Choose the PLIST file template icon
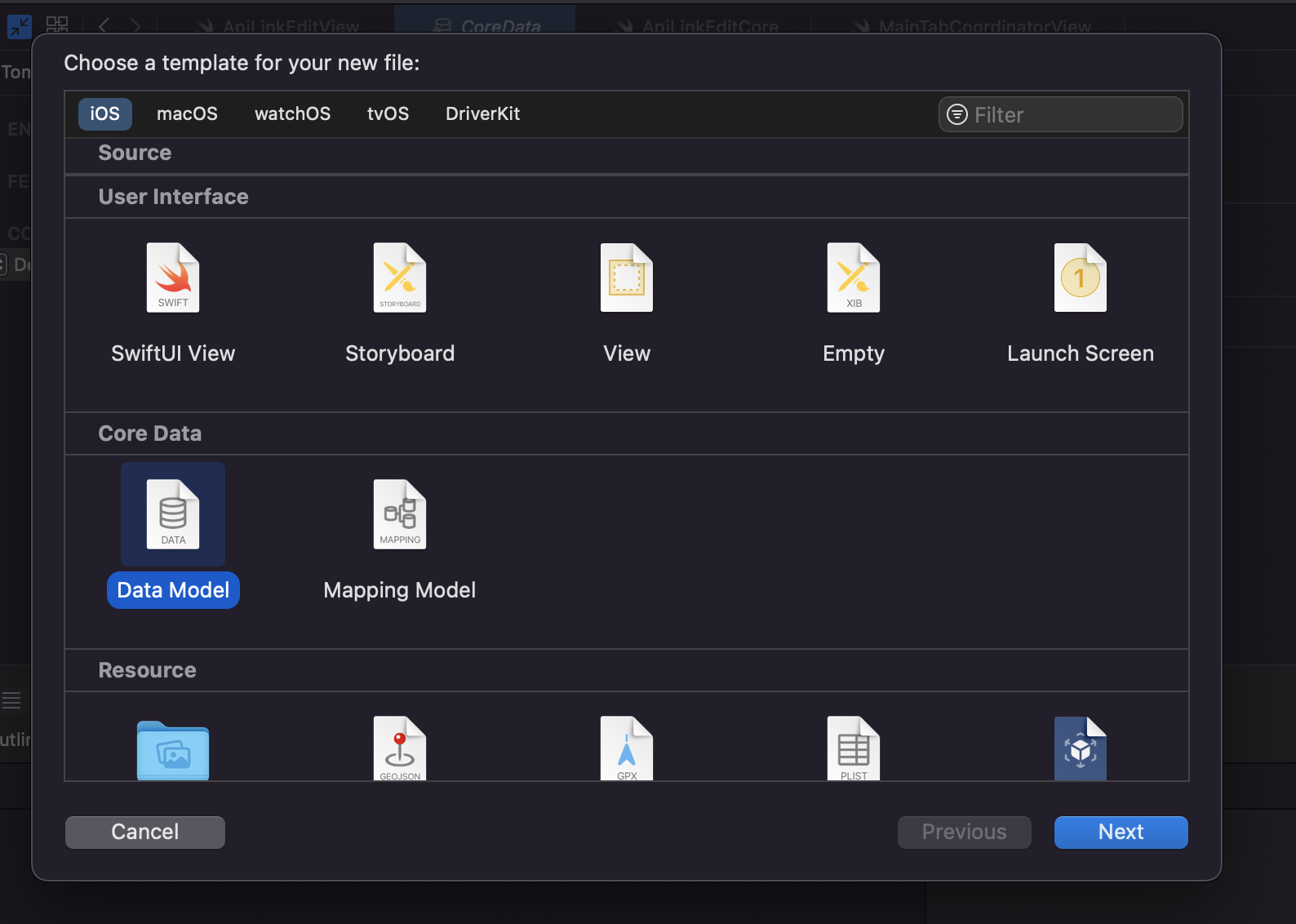Screen dimensions: 1296x924 click(854, 749)
